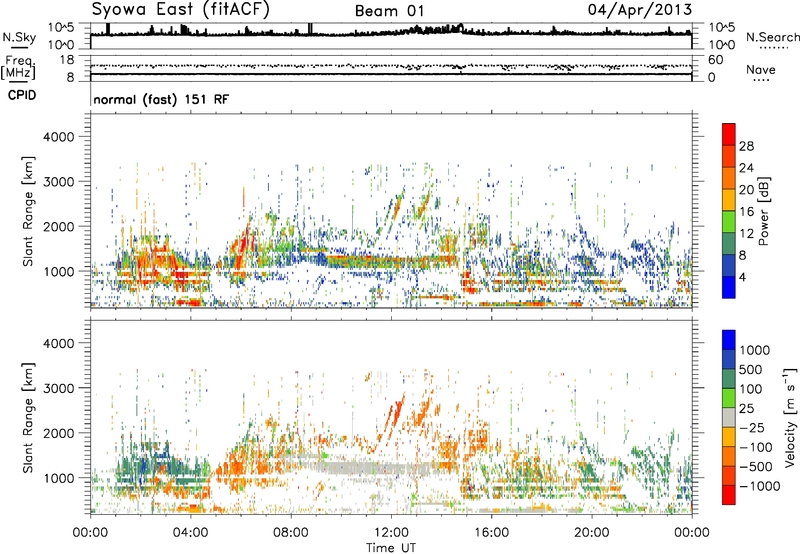The width and height of the screenshot is (800, 554).
Task: Click the "100" label on velocity colorbar
Action: (x=751, y=389)
